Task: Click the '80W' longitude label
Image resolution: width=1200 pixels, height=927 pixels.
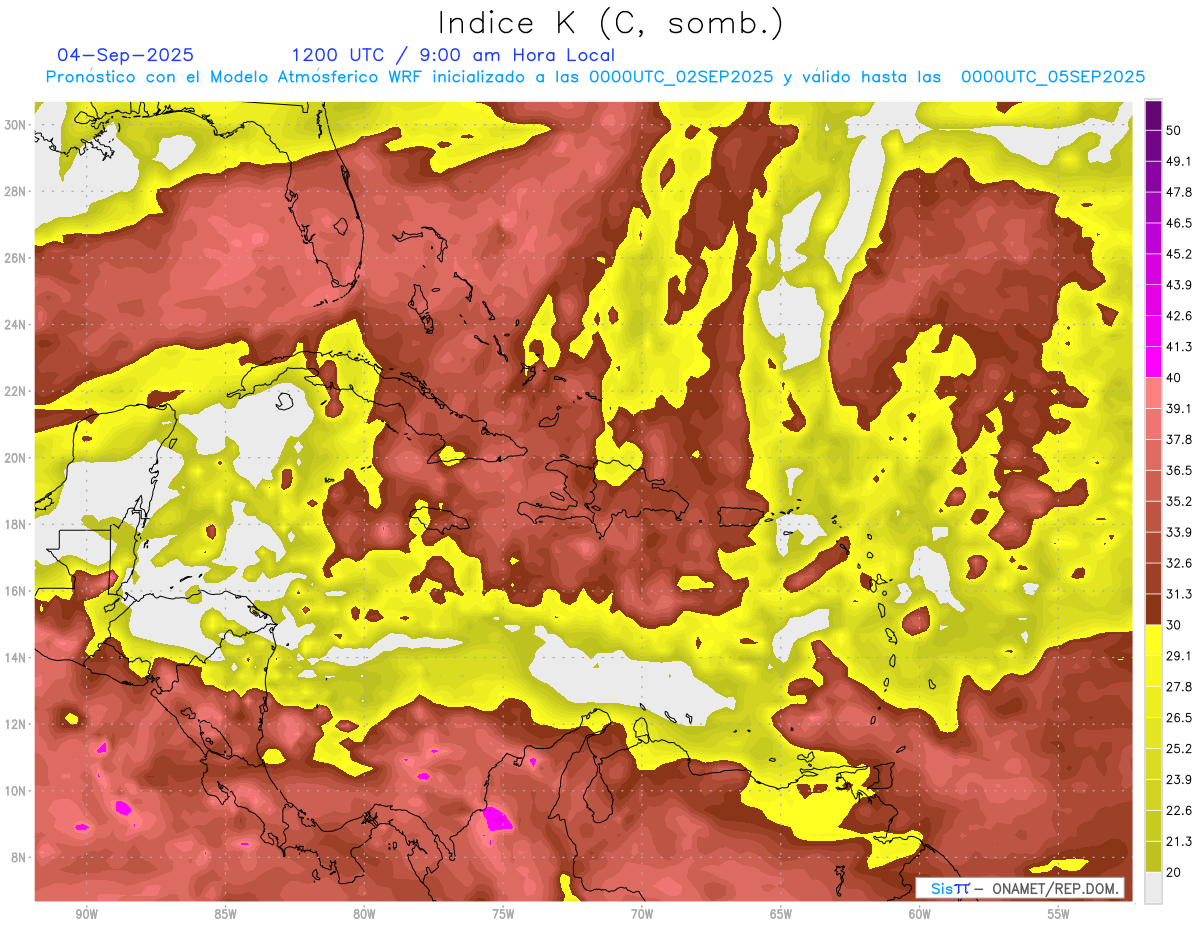Action: coord(364,914)
